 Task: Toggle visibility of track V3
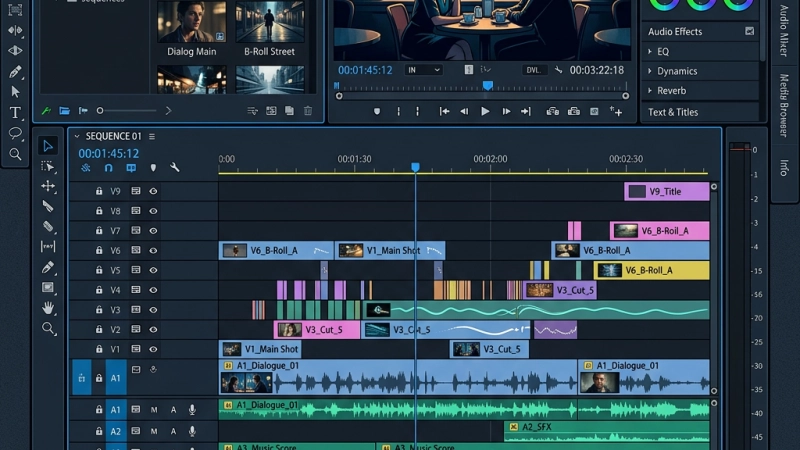pos(153,310)
